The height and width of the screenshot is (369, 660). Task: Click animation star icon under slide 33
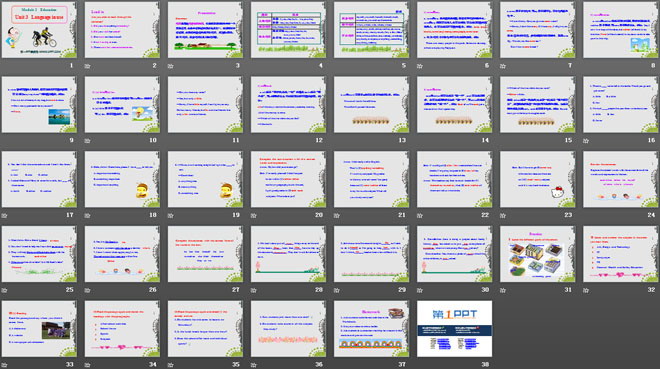(x=4, y=365)
